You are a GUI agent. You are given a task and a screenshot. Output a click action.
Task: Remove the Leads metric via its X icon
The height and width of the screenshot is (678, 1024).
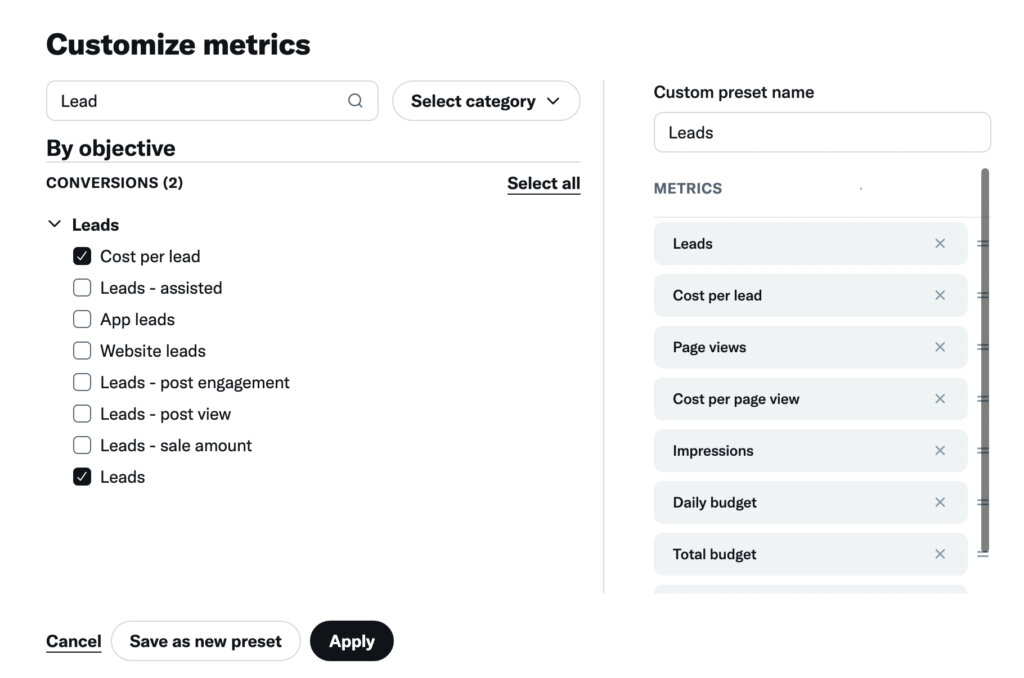click(939, 243)
